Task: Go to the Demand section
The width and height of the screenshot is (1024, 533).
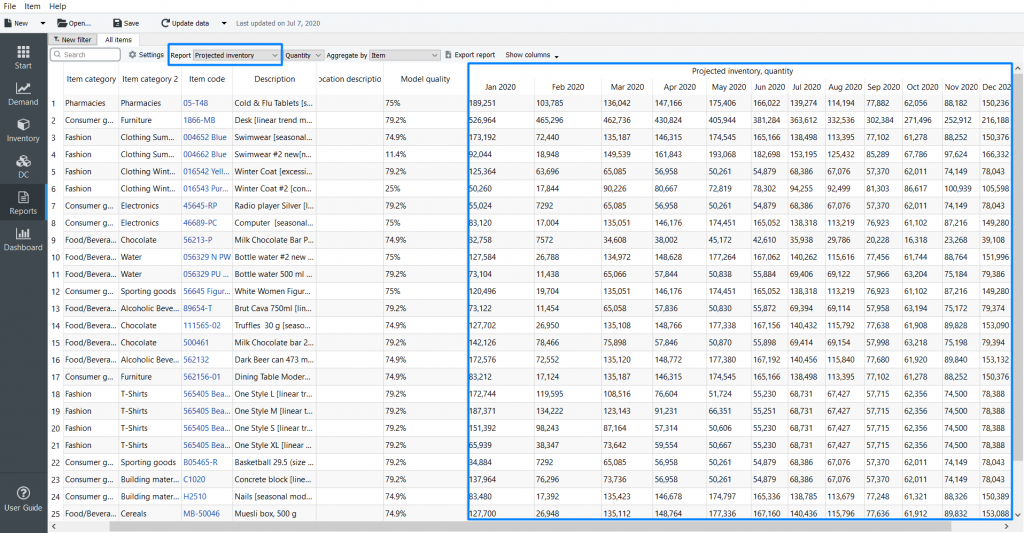Action: click(23, 93)
